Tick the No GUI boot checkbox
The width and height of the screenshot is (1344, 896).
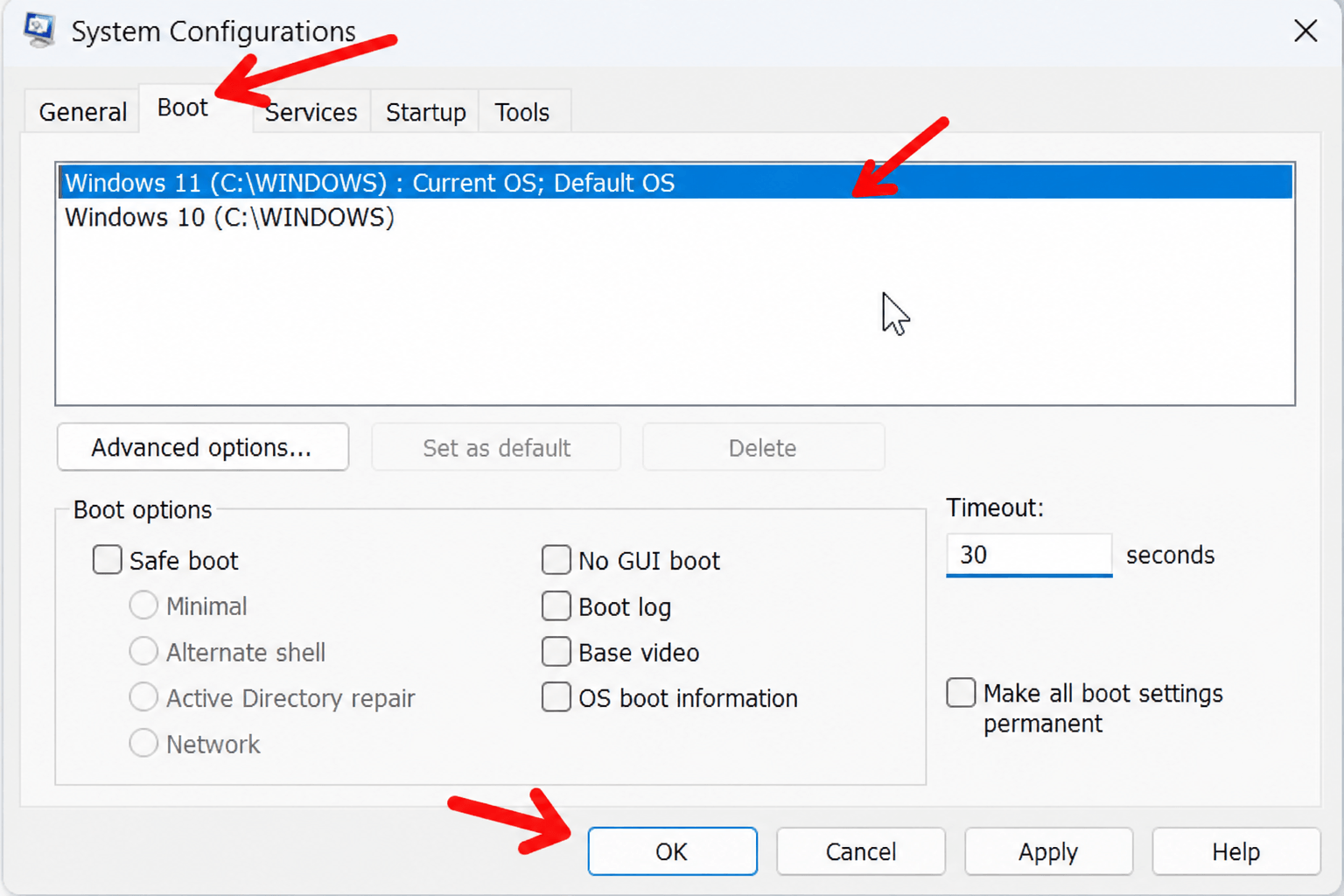(x=556, y=560)
